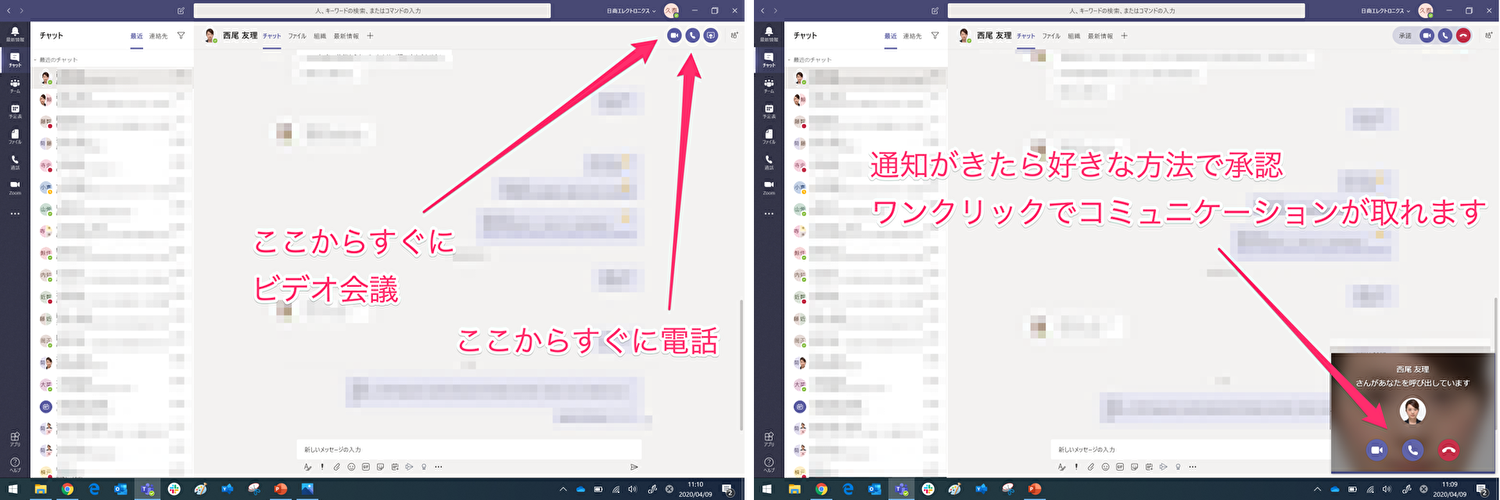Accept call with audio in right window popup
The image size is (1500, 500).
pyautogui.click(x=1412, y=450)
